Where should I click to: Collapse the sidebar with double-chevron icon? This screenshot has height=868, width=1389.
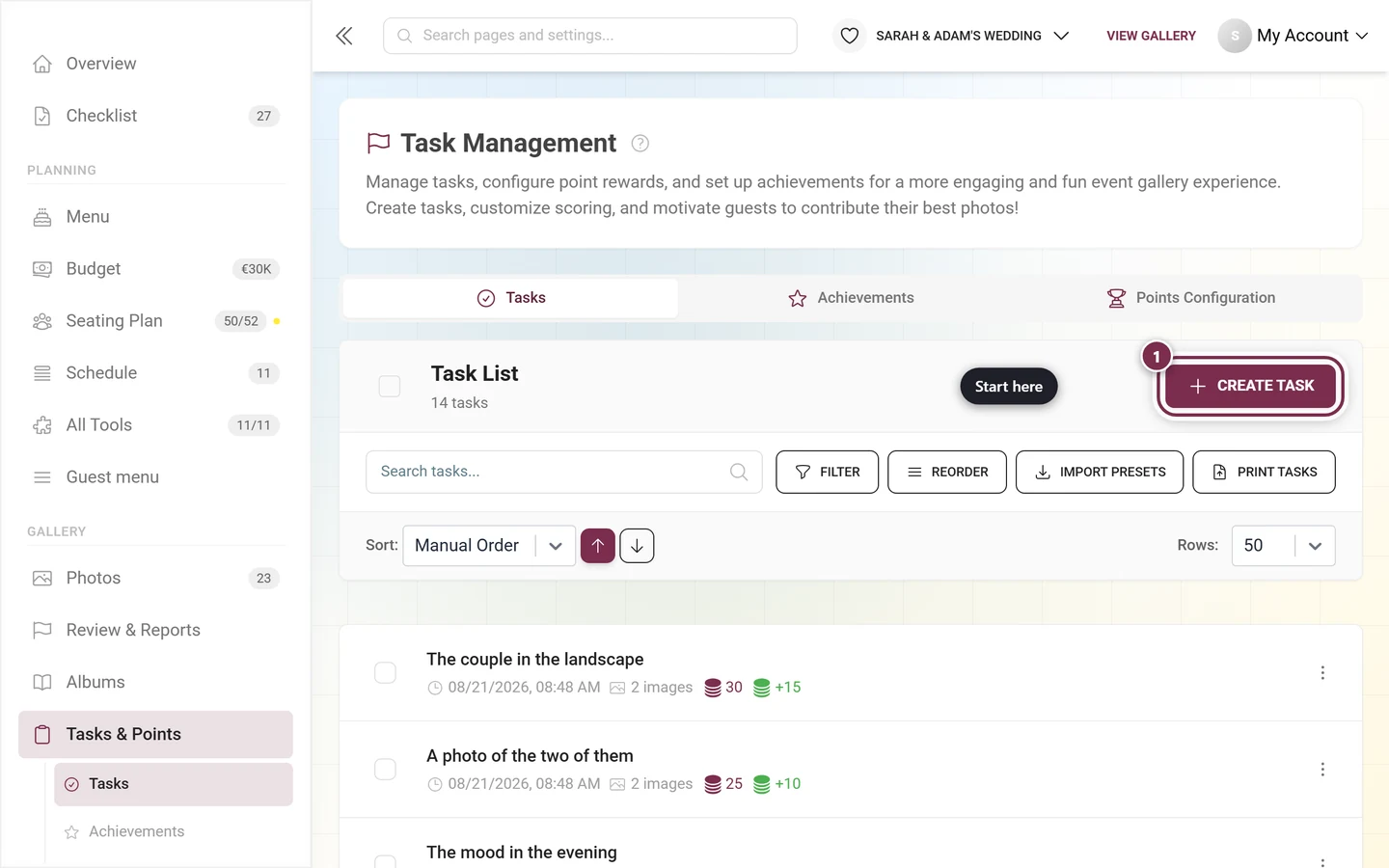[x=344, y=36]
